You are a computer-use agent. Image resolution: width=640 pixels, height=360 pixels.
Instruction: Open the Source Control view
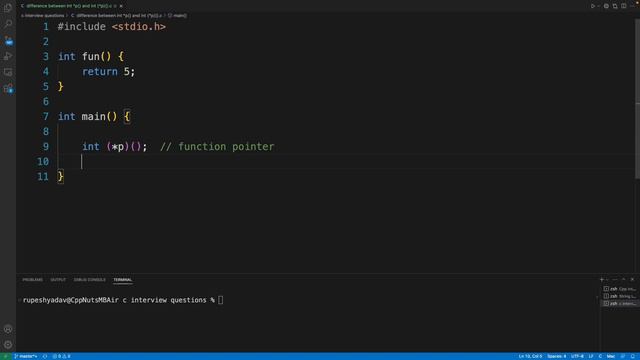tap(8, 40)
